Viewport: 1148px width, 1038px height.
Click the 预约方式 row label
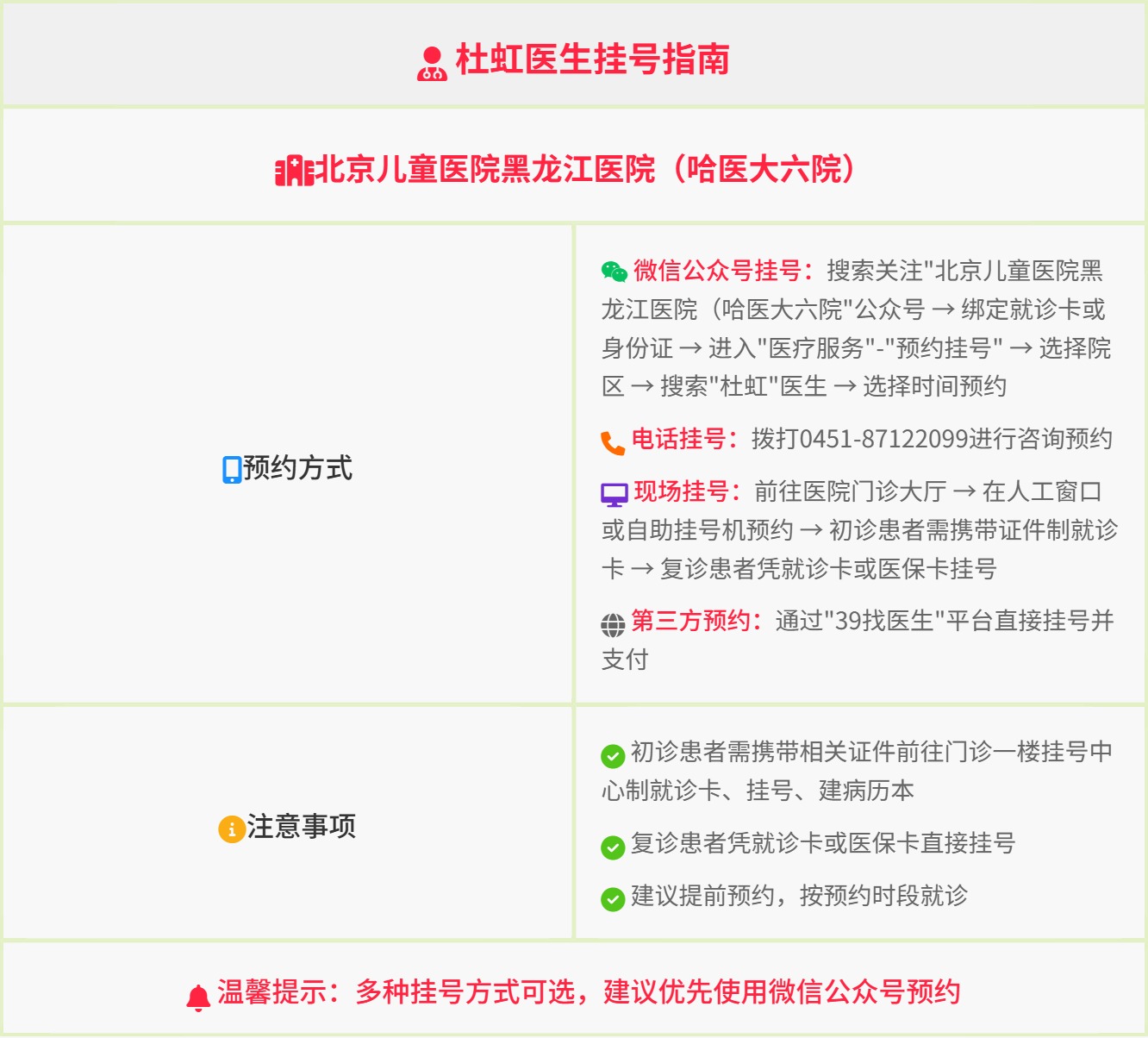pyautogui.click(x=297, y=468)
